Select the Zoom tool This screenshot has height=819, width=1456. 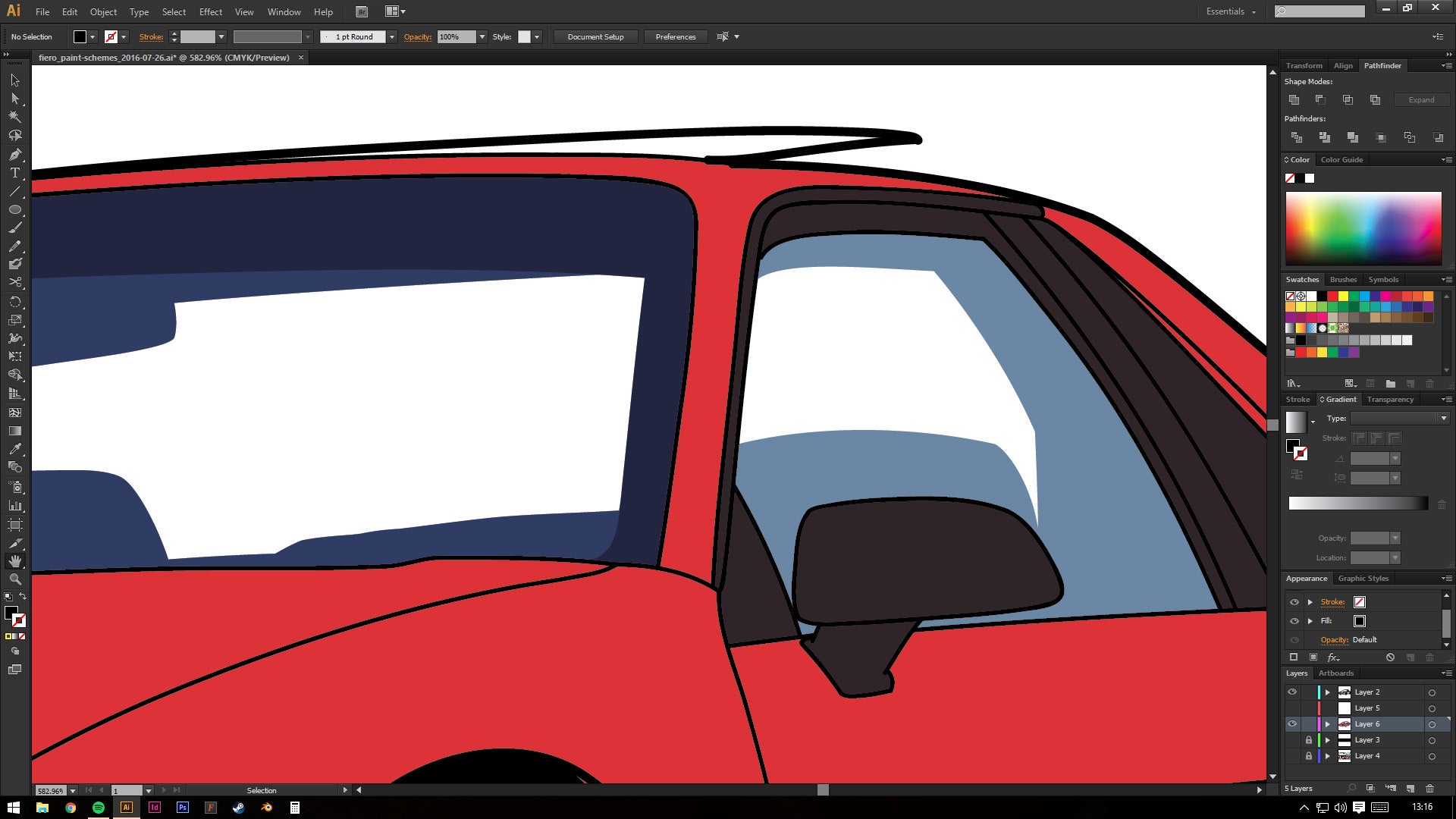click(14, 579)
